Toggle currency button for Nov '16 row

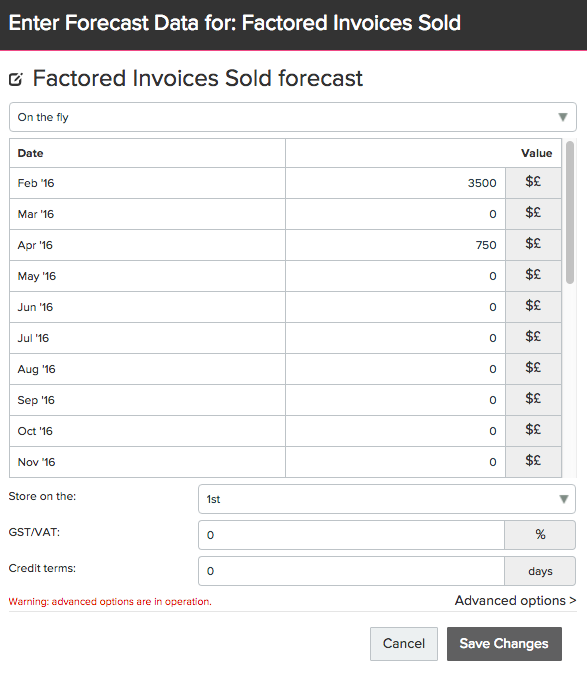click(533, 462)
